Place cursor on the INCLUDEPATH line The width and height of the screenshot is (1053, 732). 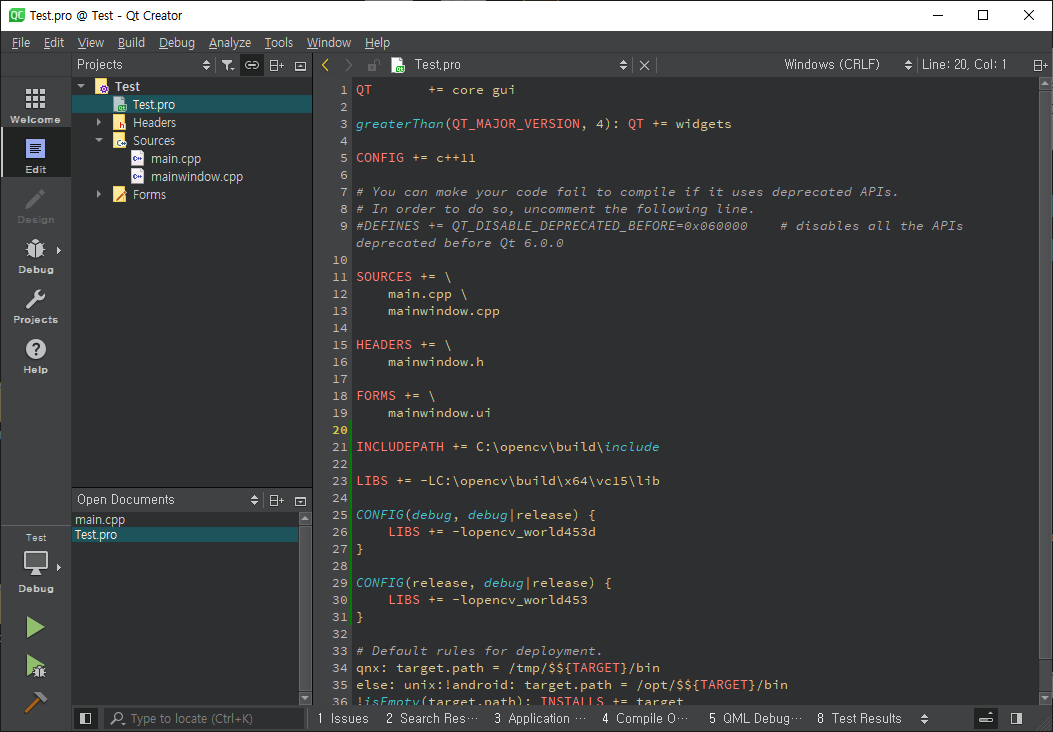pyautogui.click(x=507, y=447)
